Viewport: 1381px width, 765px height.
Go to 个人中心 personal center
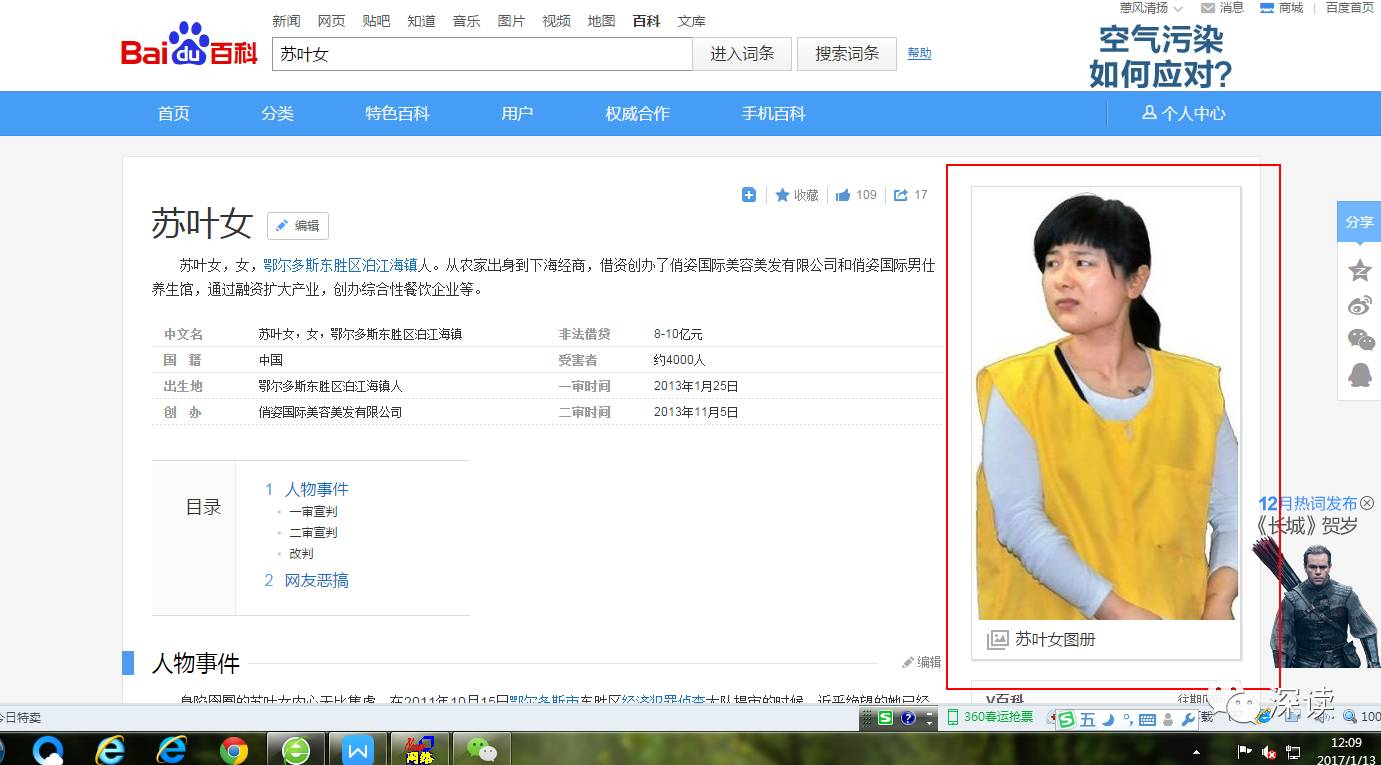(1184, 113)
